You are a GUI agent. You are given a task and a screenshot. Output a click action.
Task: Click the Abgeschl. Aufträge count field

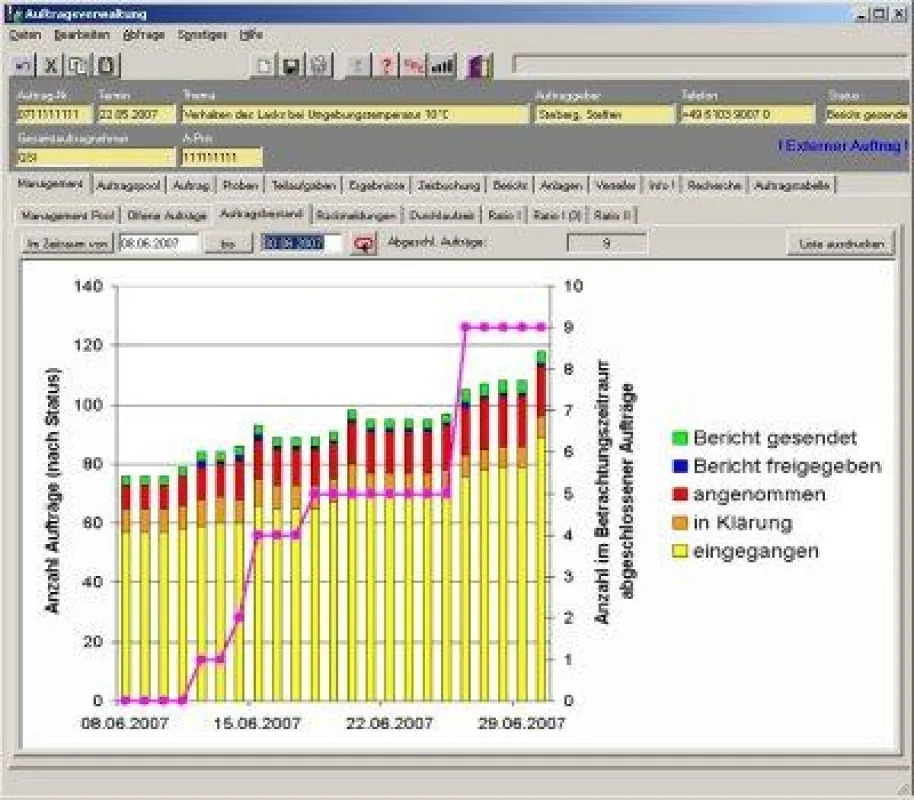point(606,244)
